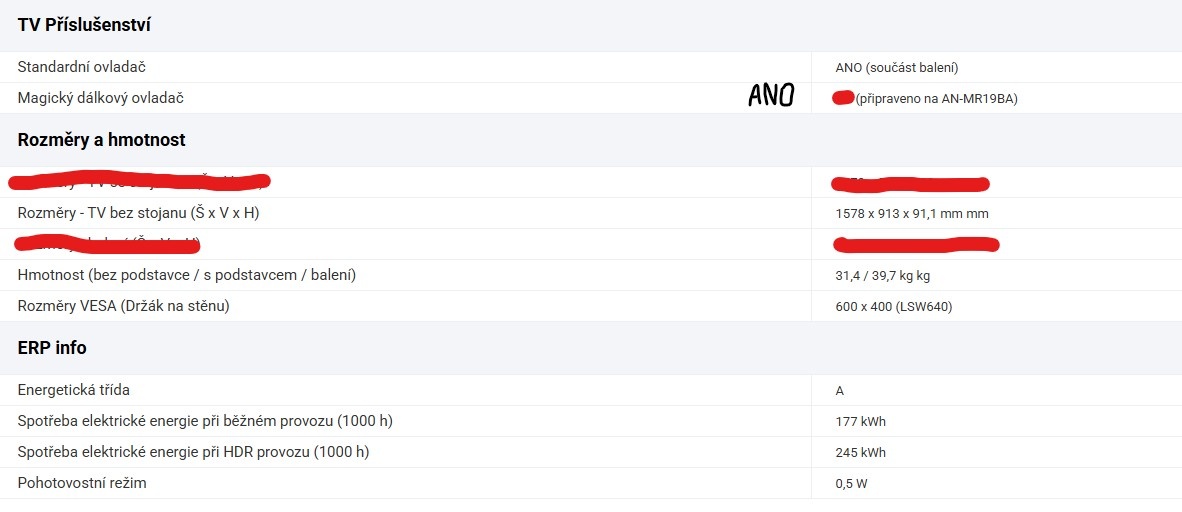
Task: Click the energy class value A
Action: (840, 391)
